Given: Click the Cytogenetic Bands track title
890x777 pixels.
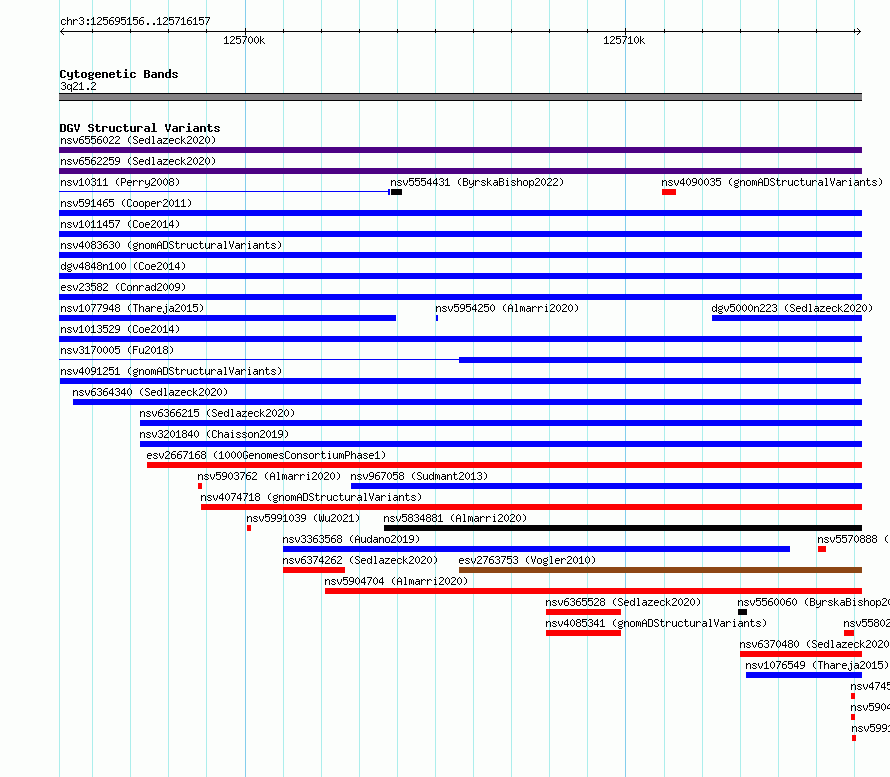Looking at the screenshot, I should (119, 74).
